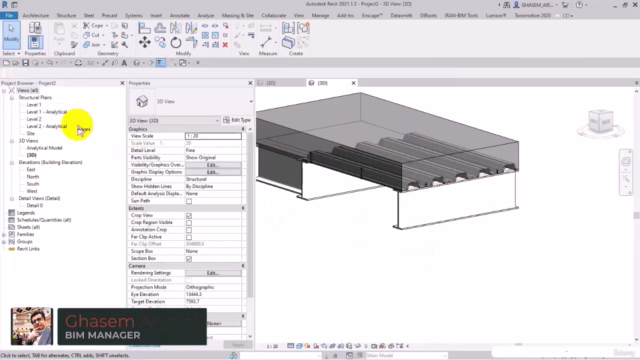This screenshot has height=360, width=640.
Task: Click the navigation wheel icon on navigation bar
Action: coord(626,162)
